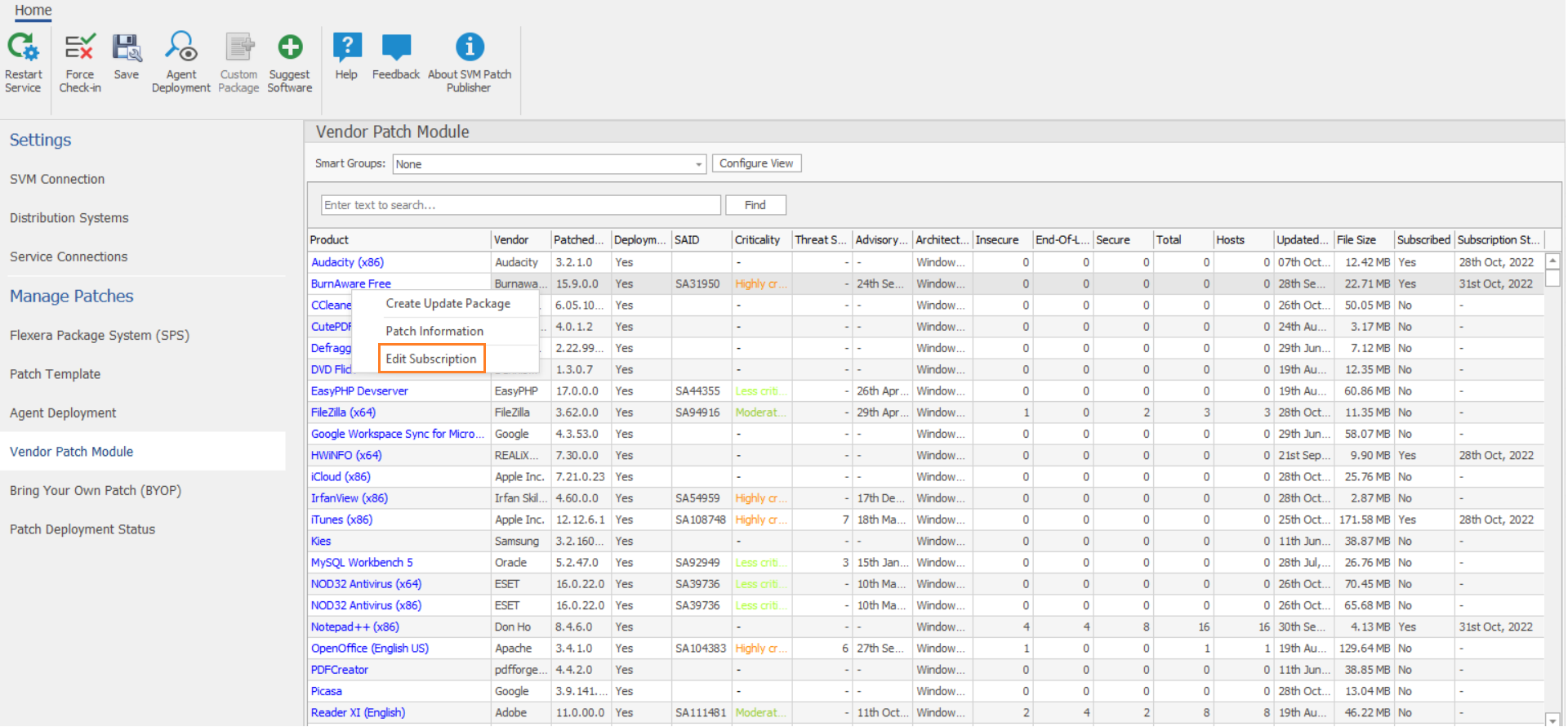
Task: Open Patch Deployment Status page
Action: tap(82, 529)
